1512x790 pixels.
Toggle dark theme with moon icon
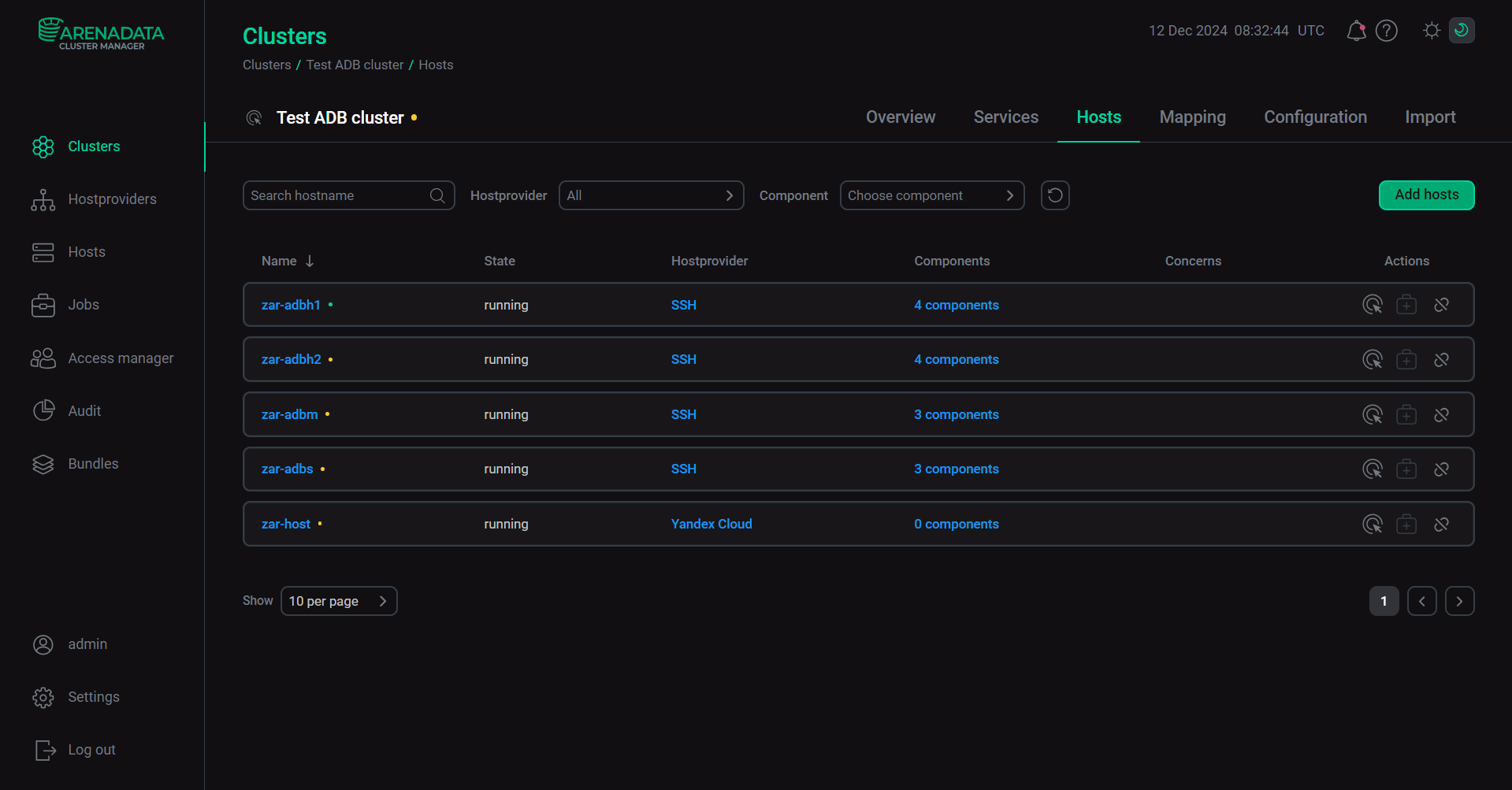[1461, 31]
